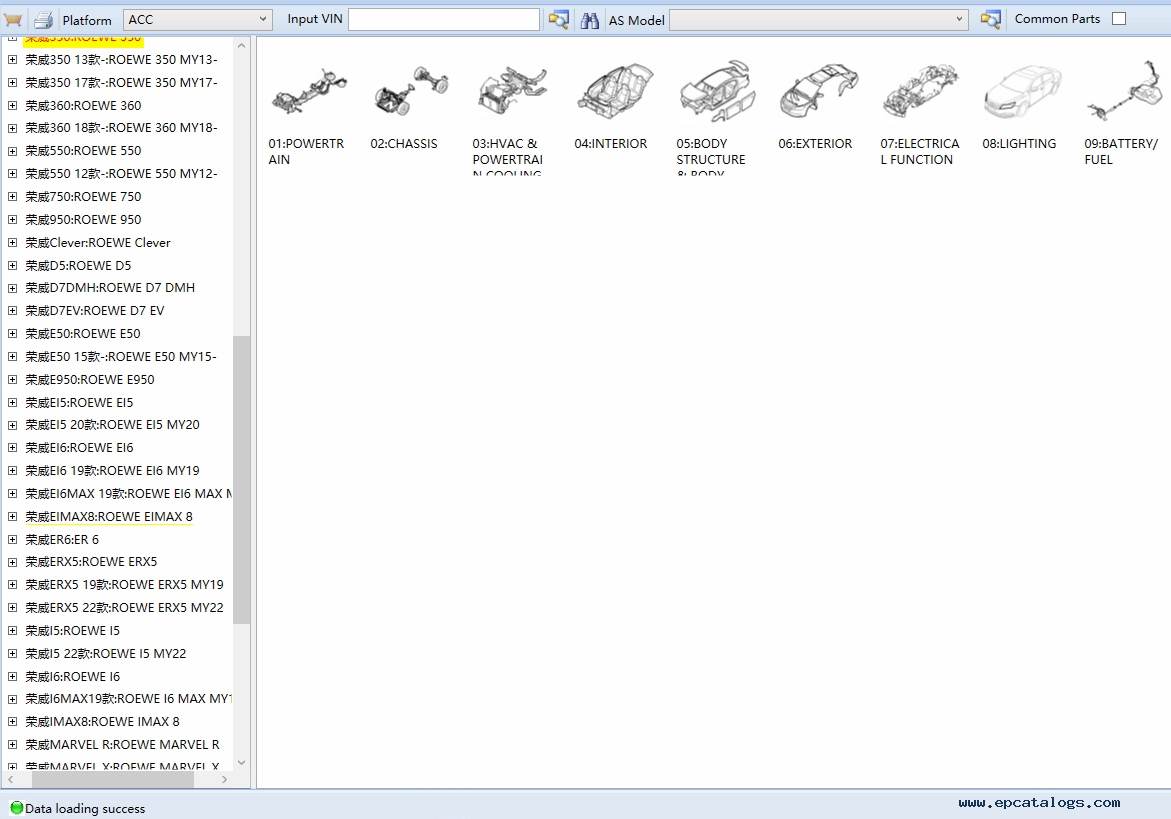Screen dimensions: 1171x819
Task: Click the binoculars find icon
Action: (x=590, y=20)
